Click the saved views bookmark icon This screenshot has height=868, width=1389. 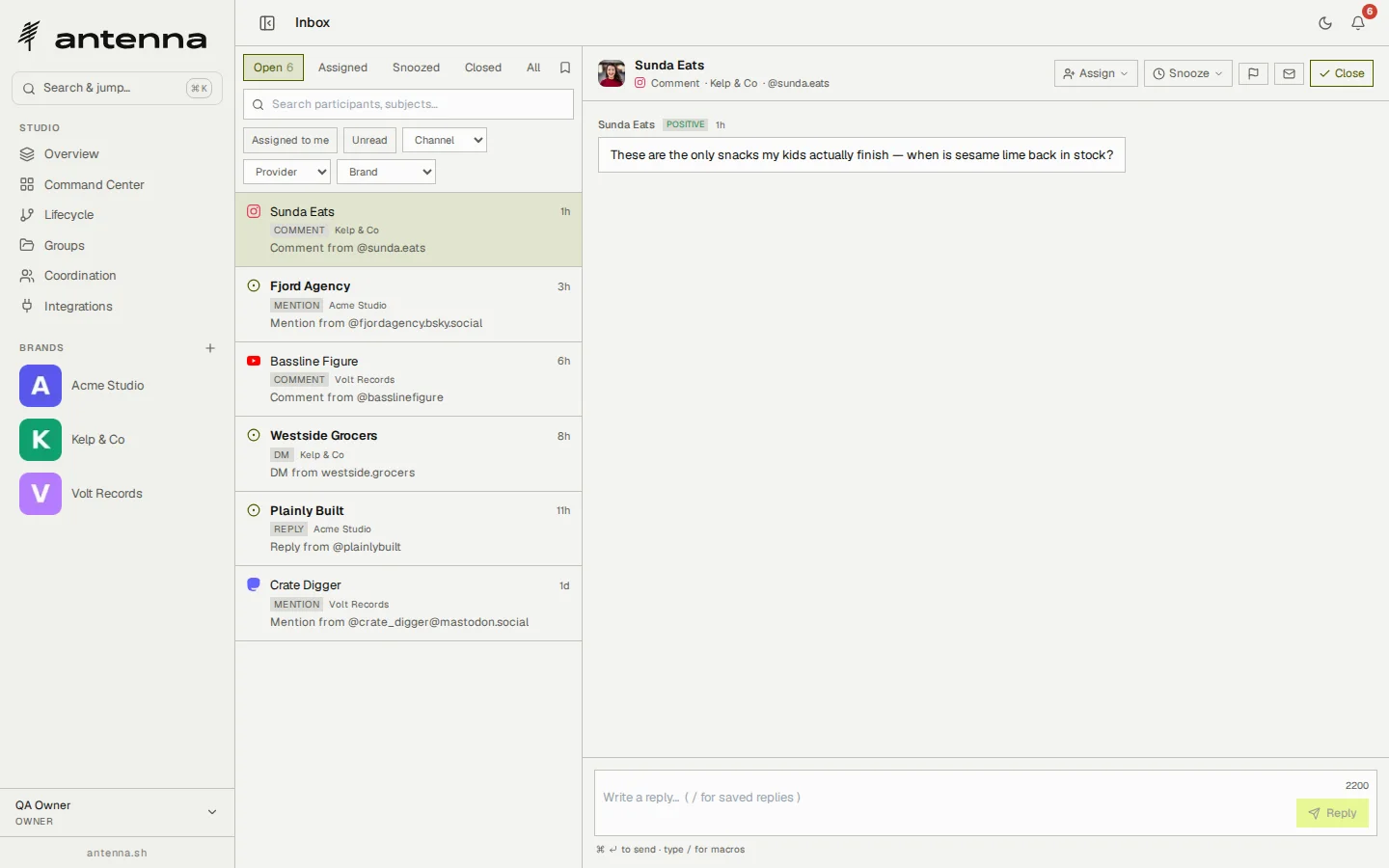click(x=565, y=68)
